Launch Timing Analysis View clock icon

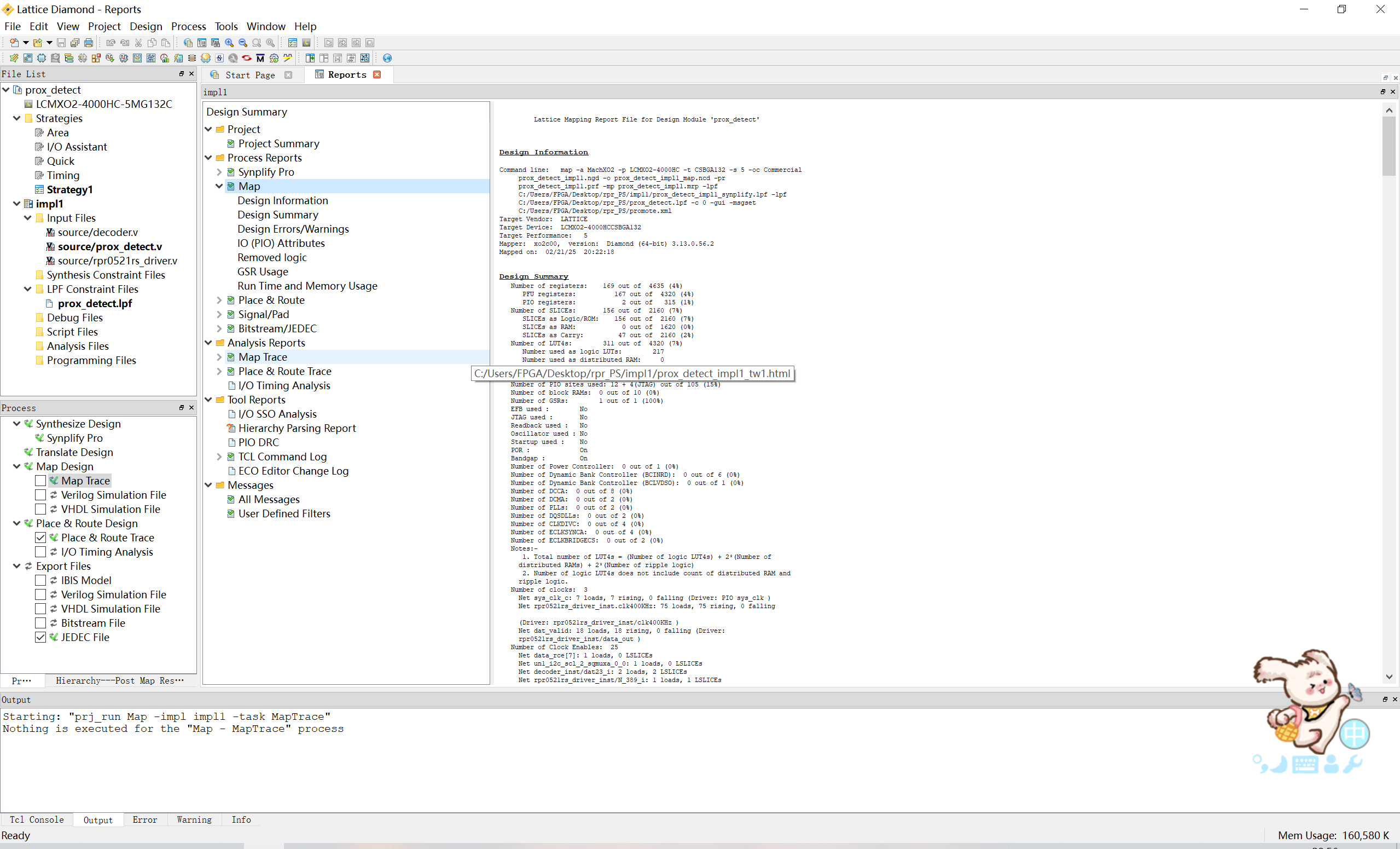(x=164, y=58)
